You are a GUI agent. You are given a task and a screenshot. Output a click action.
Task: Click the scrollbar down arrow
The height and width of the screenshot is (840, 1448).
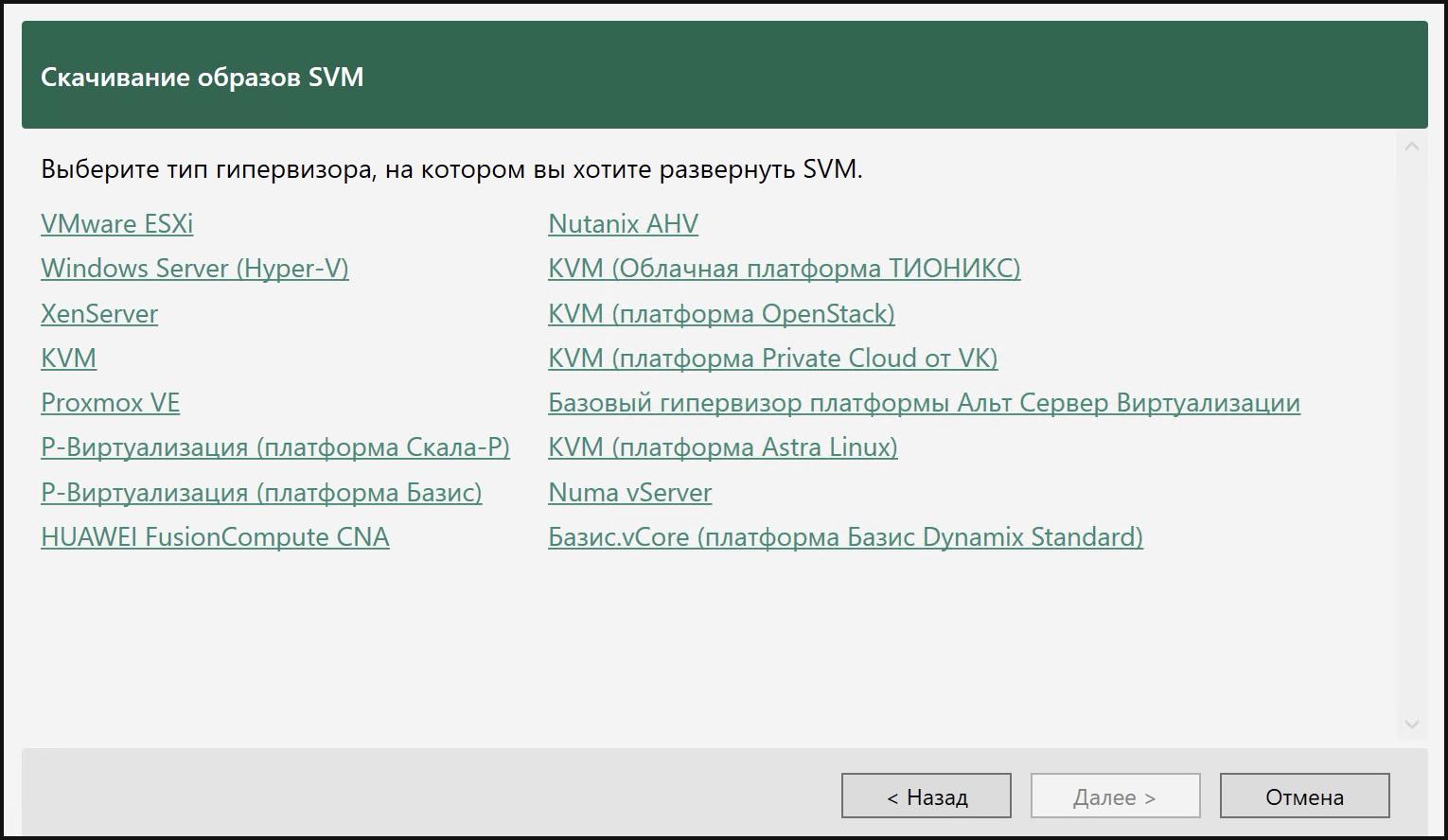1412,725
